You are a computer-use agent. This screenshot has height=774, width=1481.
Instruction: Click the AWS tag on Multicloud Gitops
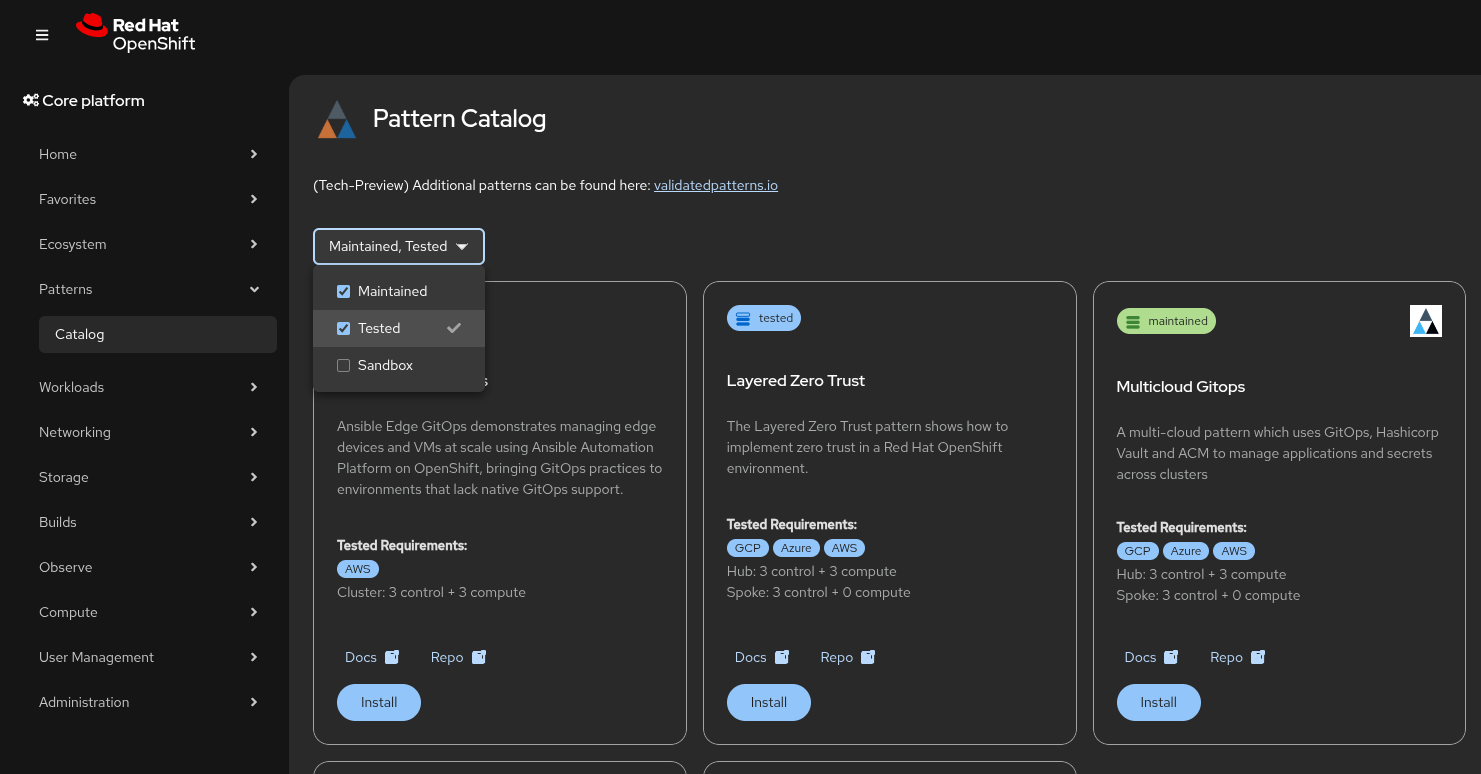(x=1235, y=551)
